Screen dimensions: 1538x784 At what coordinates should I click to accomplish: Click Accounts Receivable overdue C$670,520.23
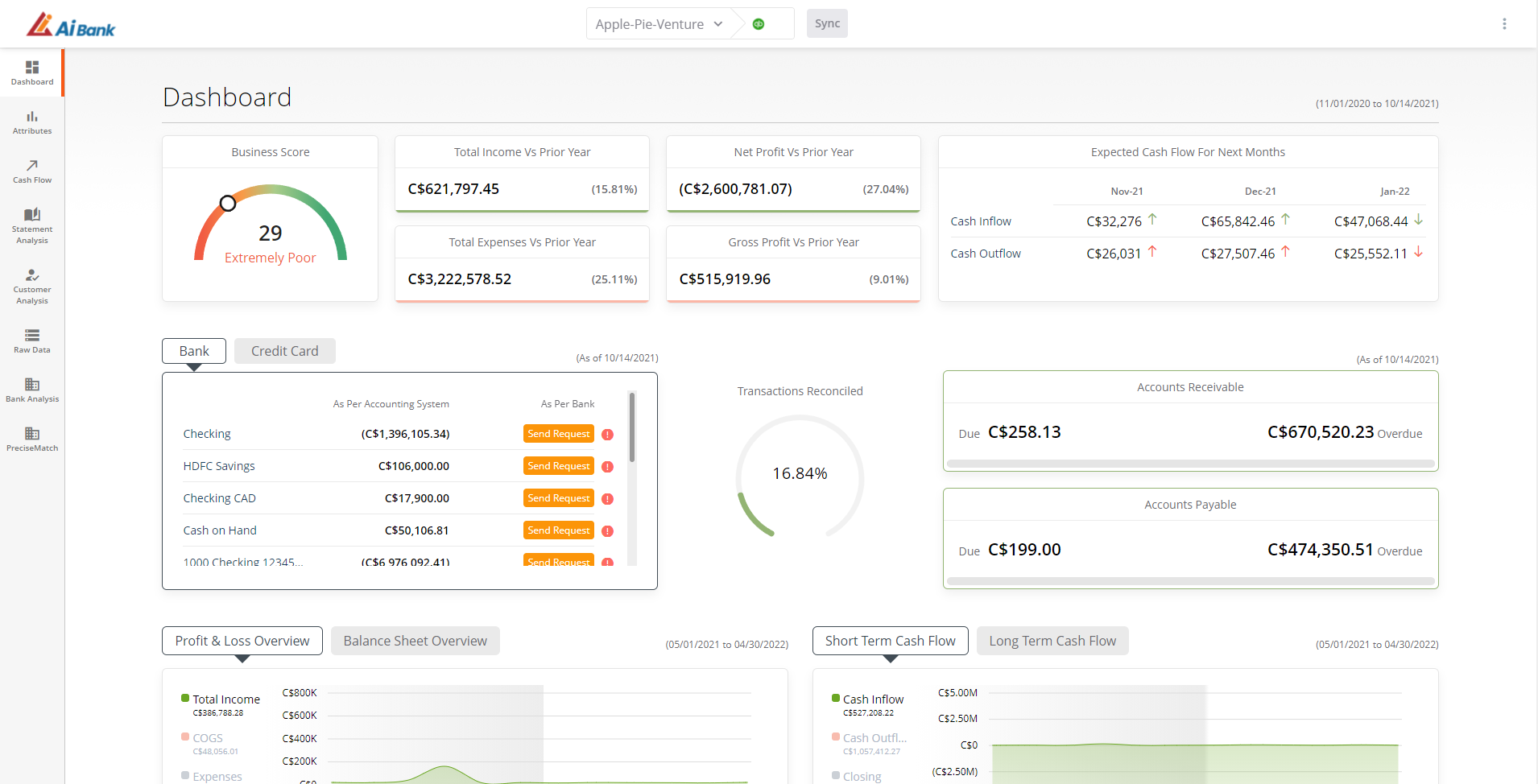click(1321, 432)
